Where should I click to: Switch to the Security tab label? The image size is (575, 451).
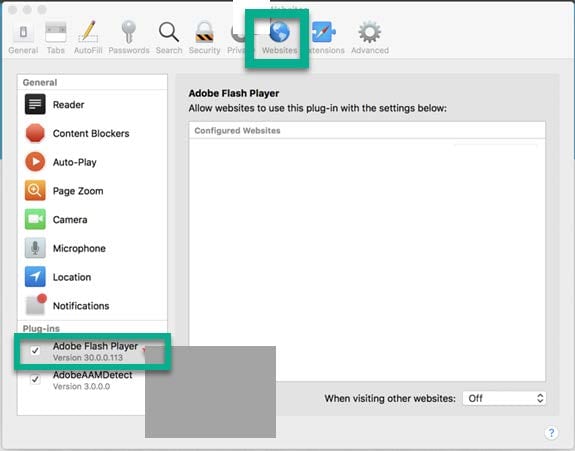204,50
